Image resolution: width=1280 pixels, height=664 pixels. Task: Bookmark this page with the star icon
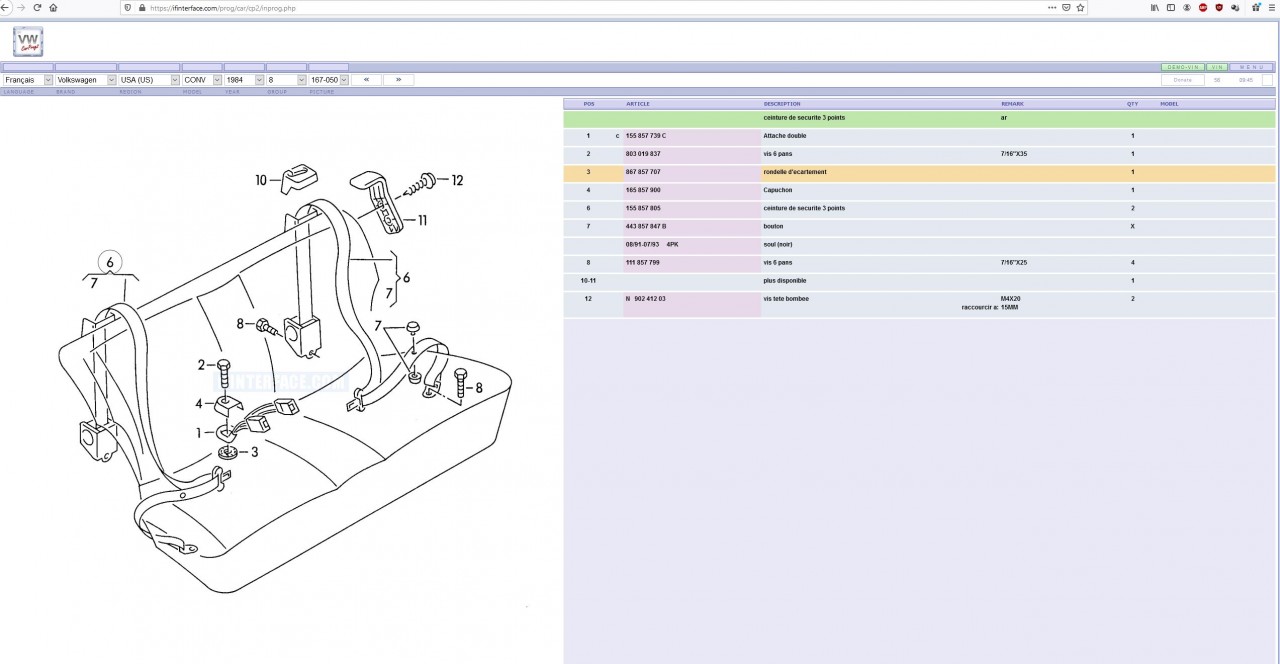pyautogui.click(x=1080, y=7)
